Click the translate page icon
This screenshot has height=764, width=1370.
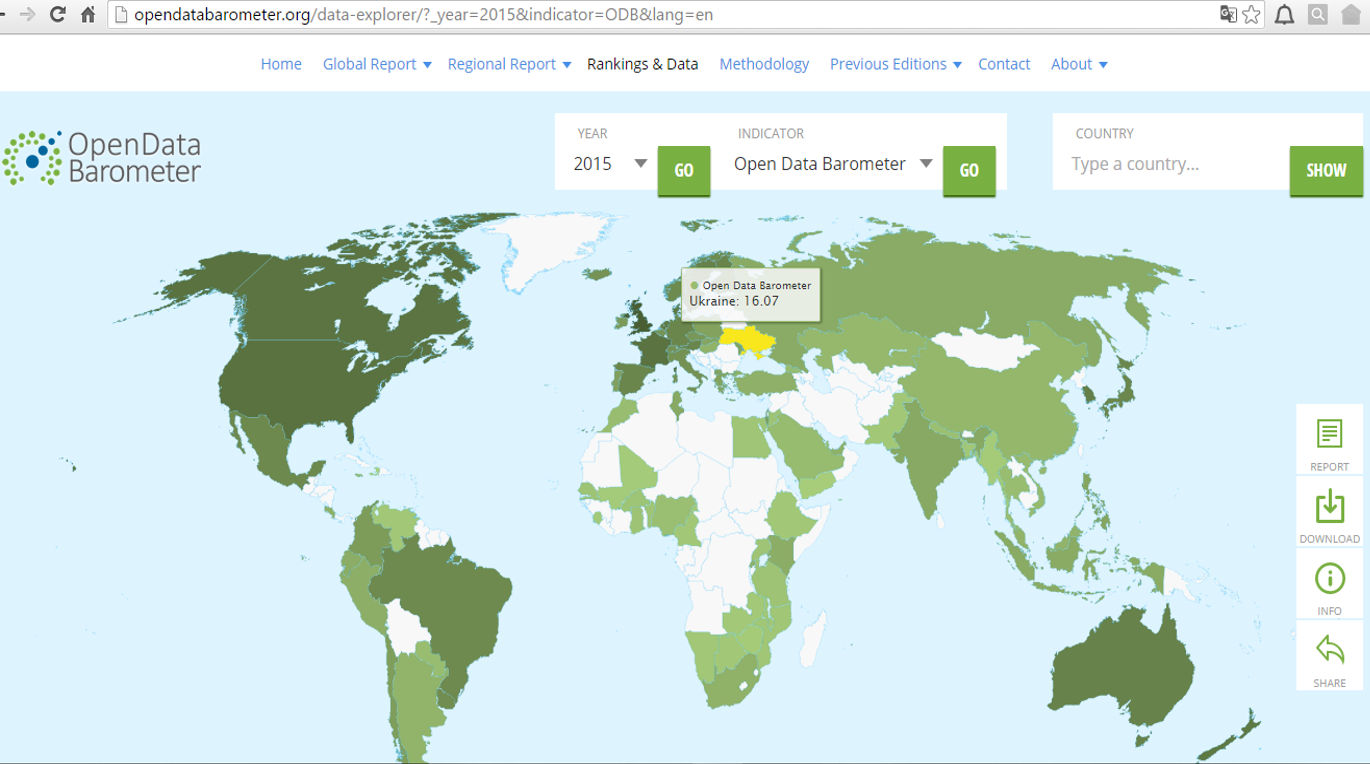pyautogui.click(x=1228, y=14)
